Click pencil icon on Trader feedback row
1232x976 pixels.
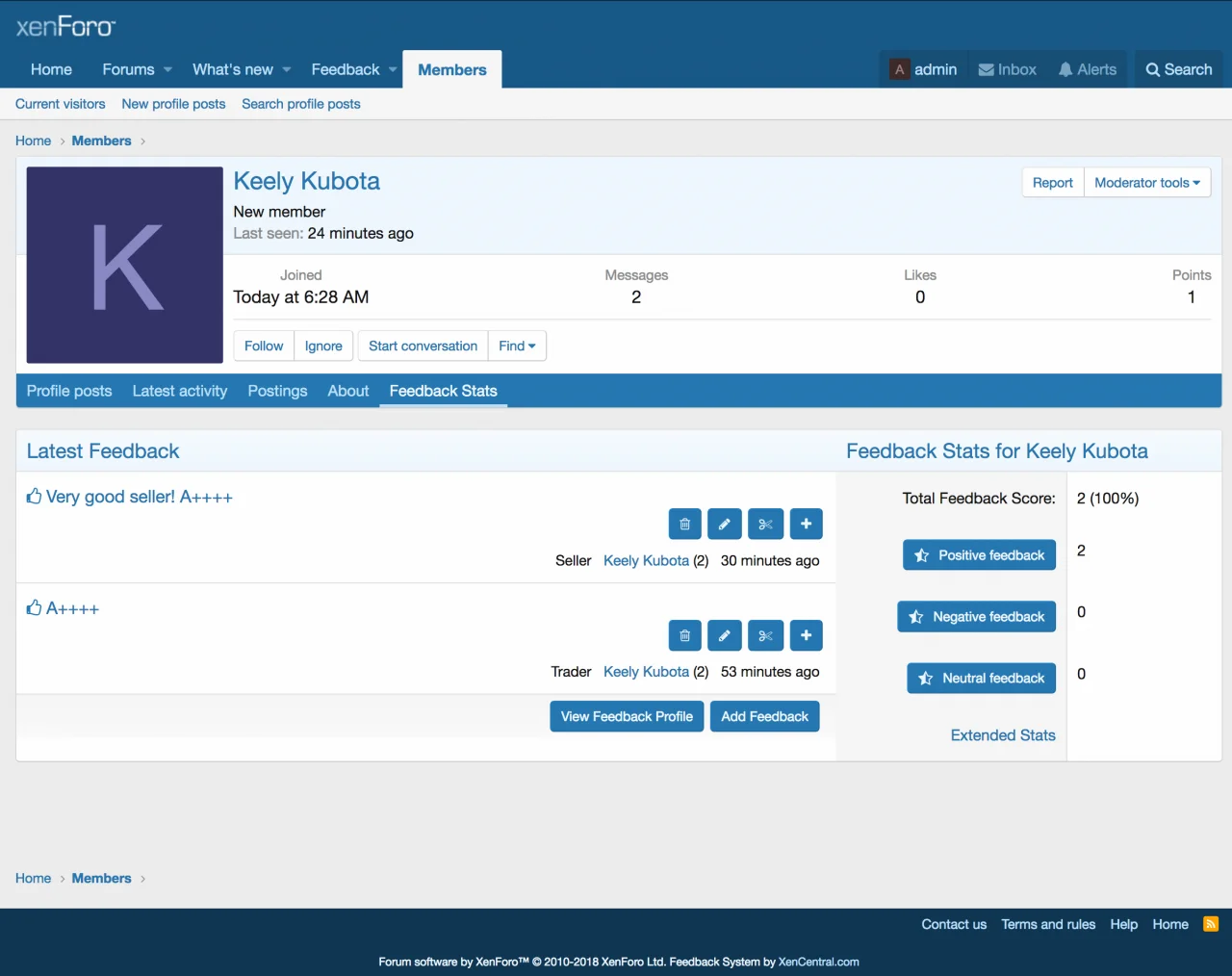(x=724, y=636)
